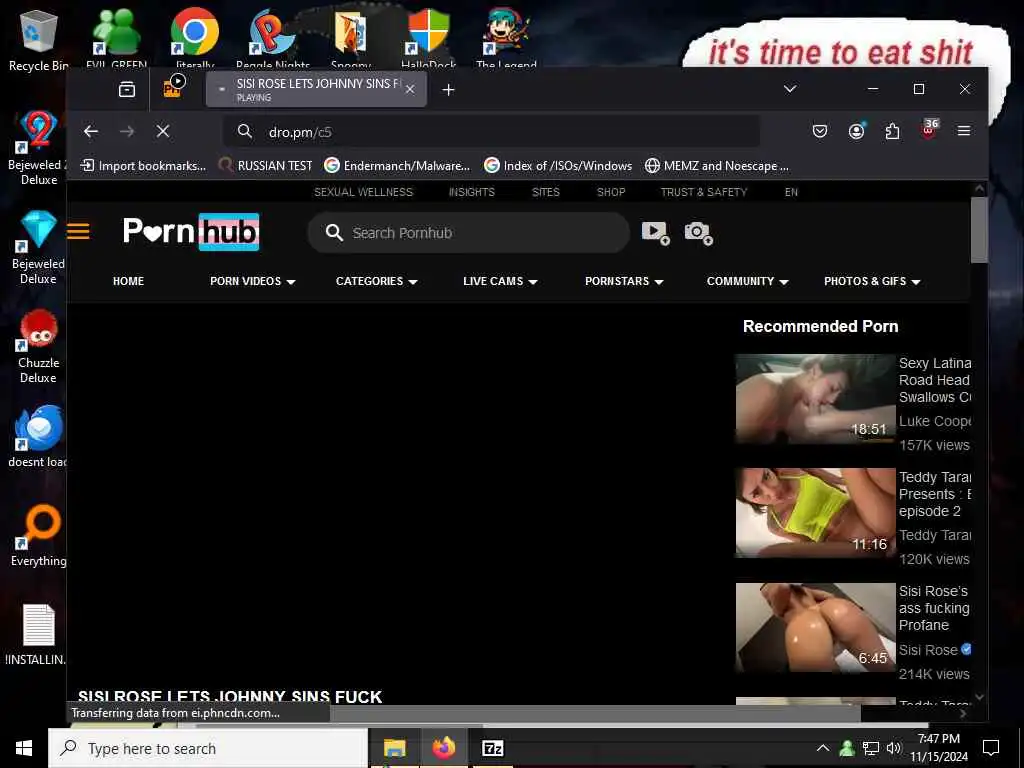The height and width of the screenshot is (768, 1024).
Task: Click the upload photo camera icon
Action: click(698, 232)
